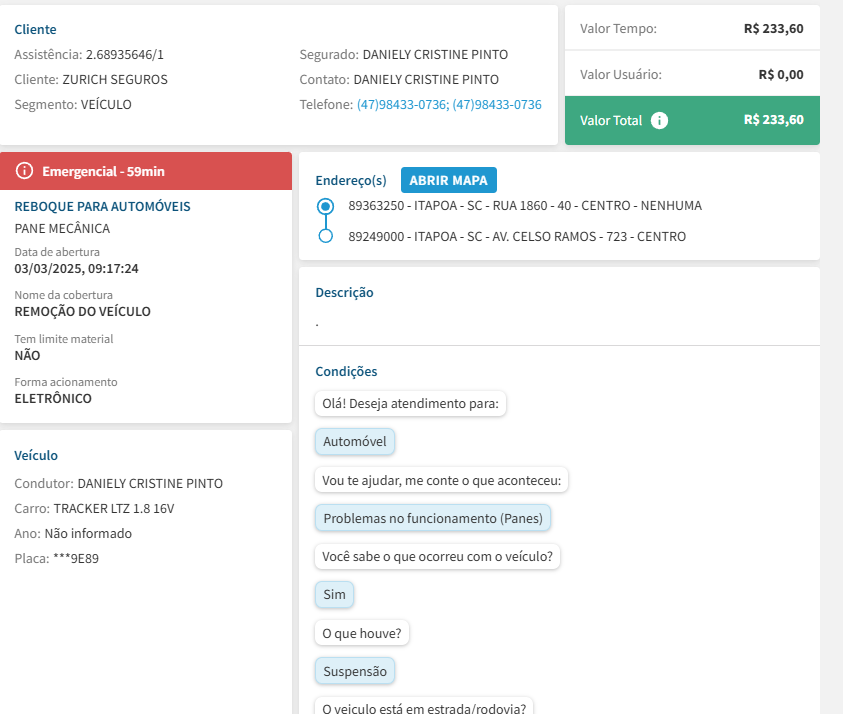Click the green Valor Total row
843x714 pixels.
coord(692,120)
